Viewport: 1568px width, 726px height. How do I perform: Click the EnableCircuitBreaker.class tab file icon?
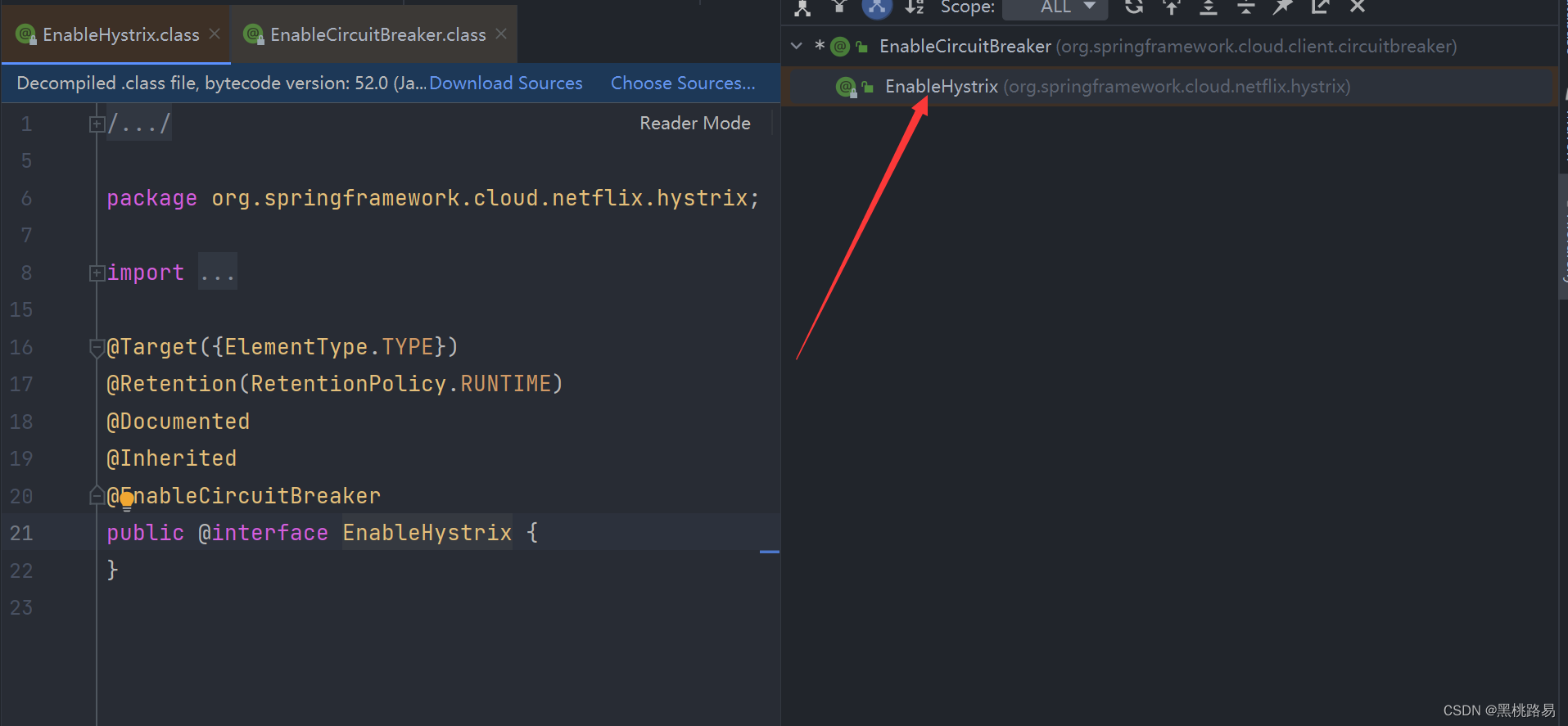(254, 34)
